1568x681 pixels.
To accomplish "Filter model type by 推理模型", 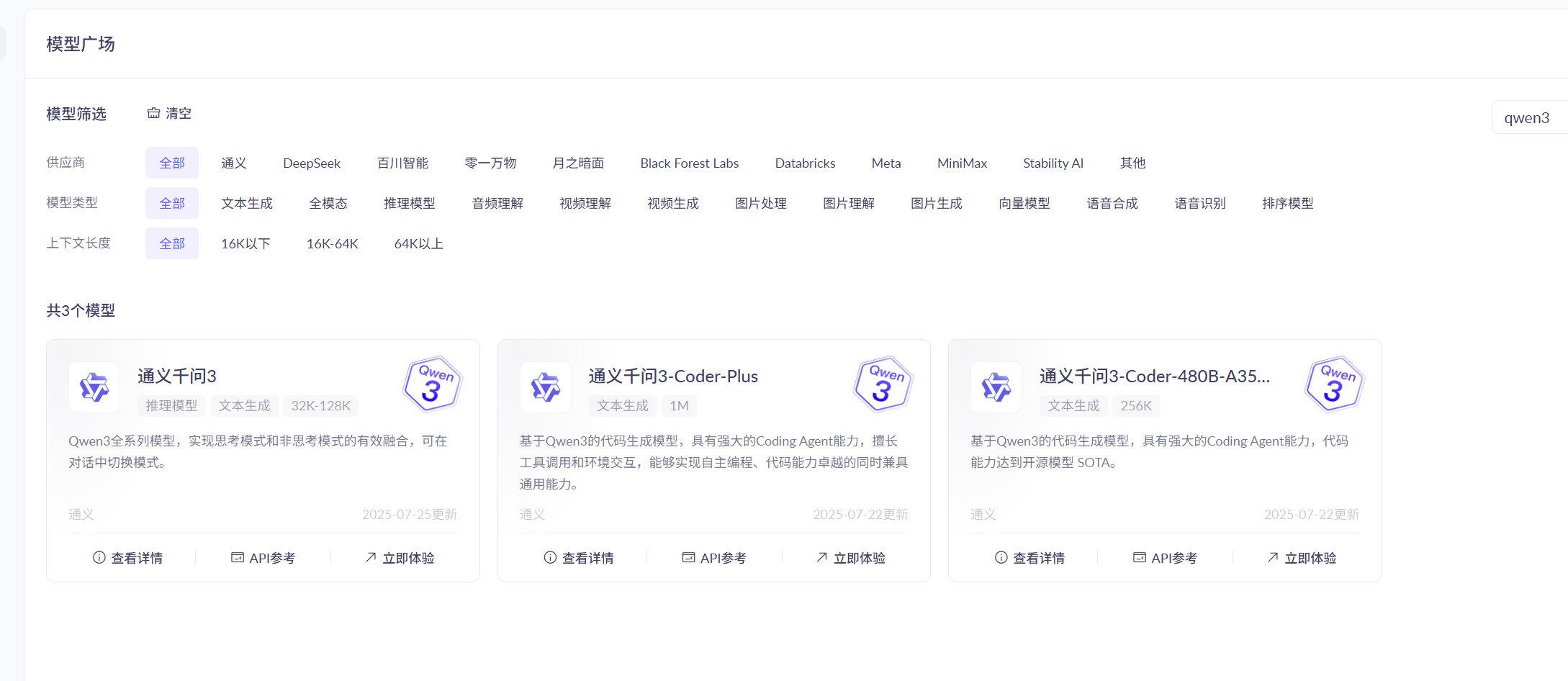I will [x=410, y=203].
